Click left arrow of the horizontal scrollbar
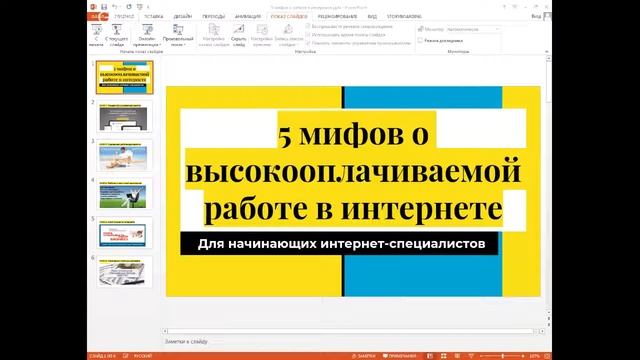640x360 pixels. tap(165, 331)
